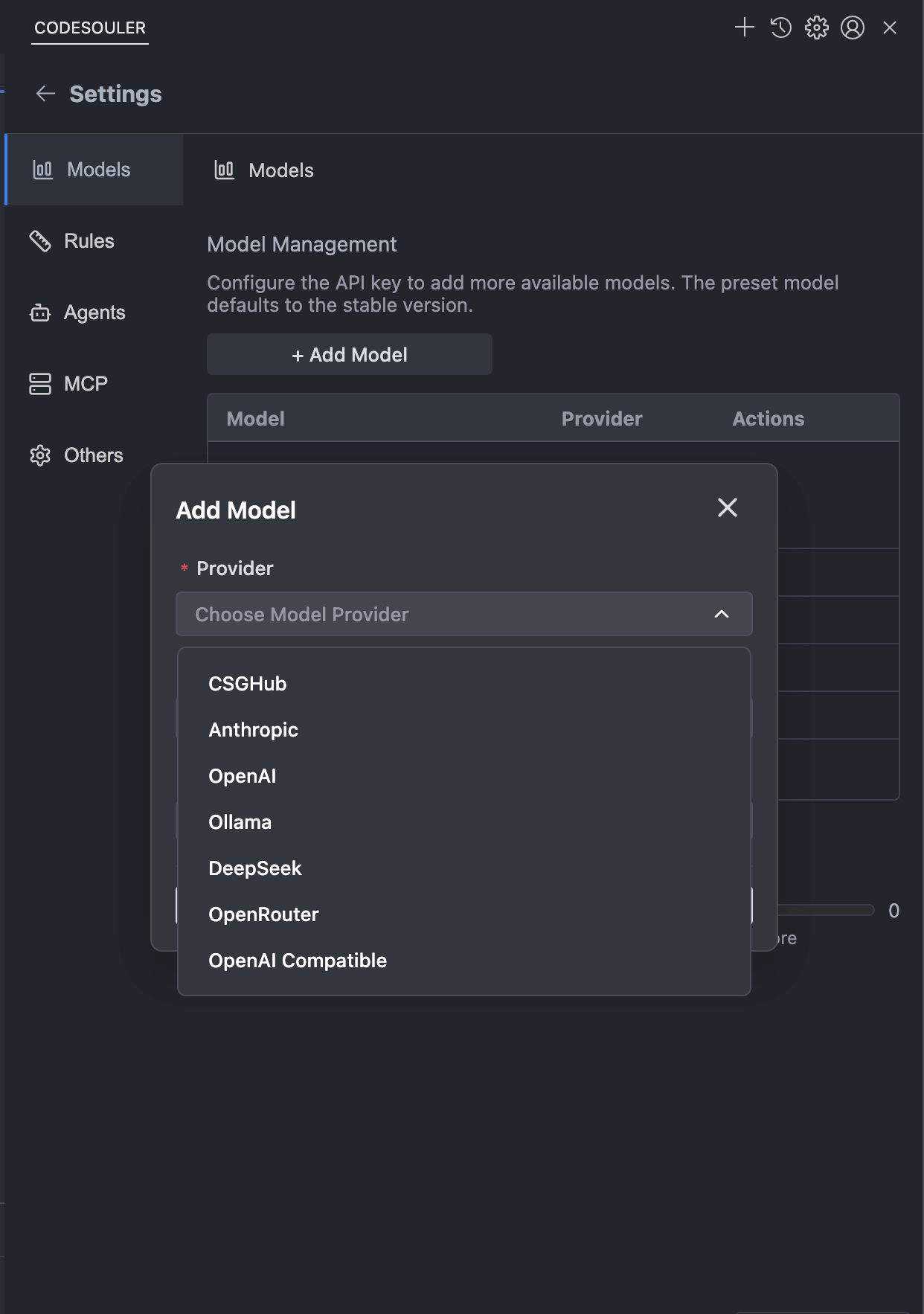
Task: Open the Rules settings section
Action: click(x=89, y=241)
